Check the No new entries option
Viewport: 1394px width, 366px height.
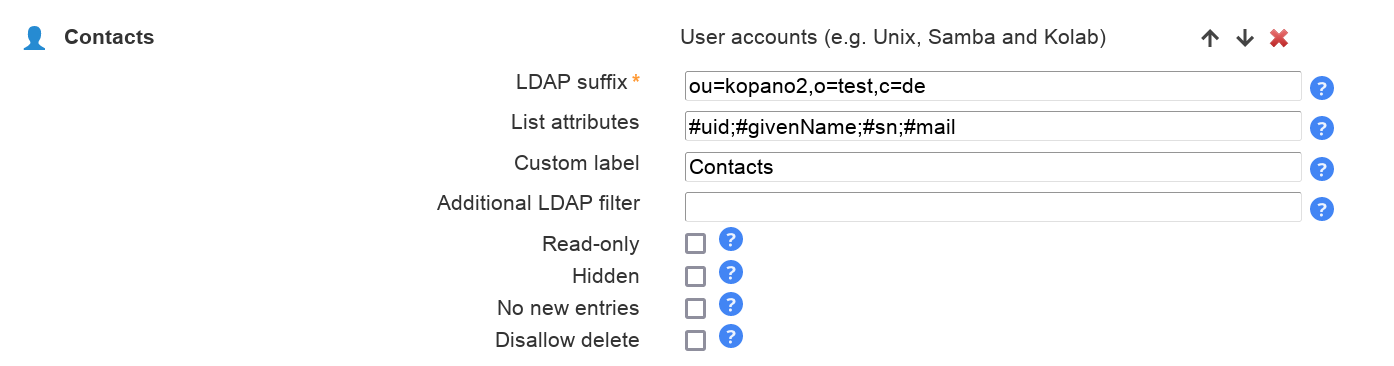point(695,308)
